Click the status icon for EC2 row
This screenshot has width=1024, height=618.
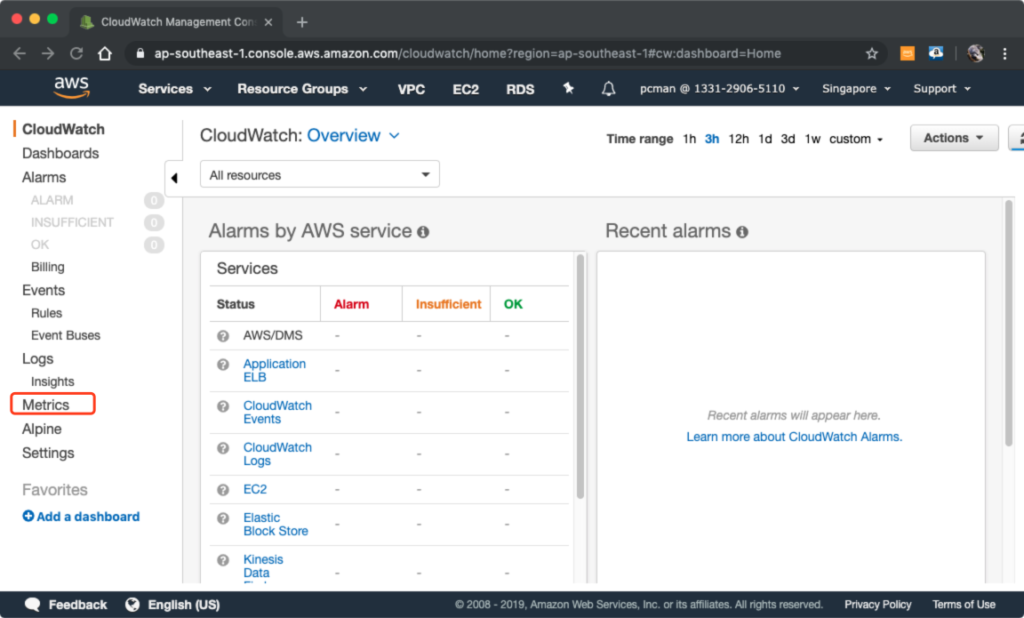tap(223, 490)
